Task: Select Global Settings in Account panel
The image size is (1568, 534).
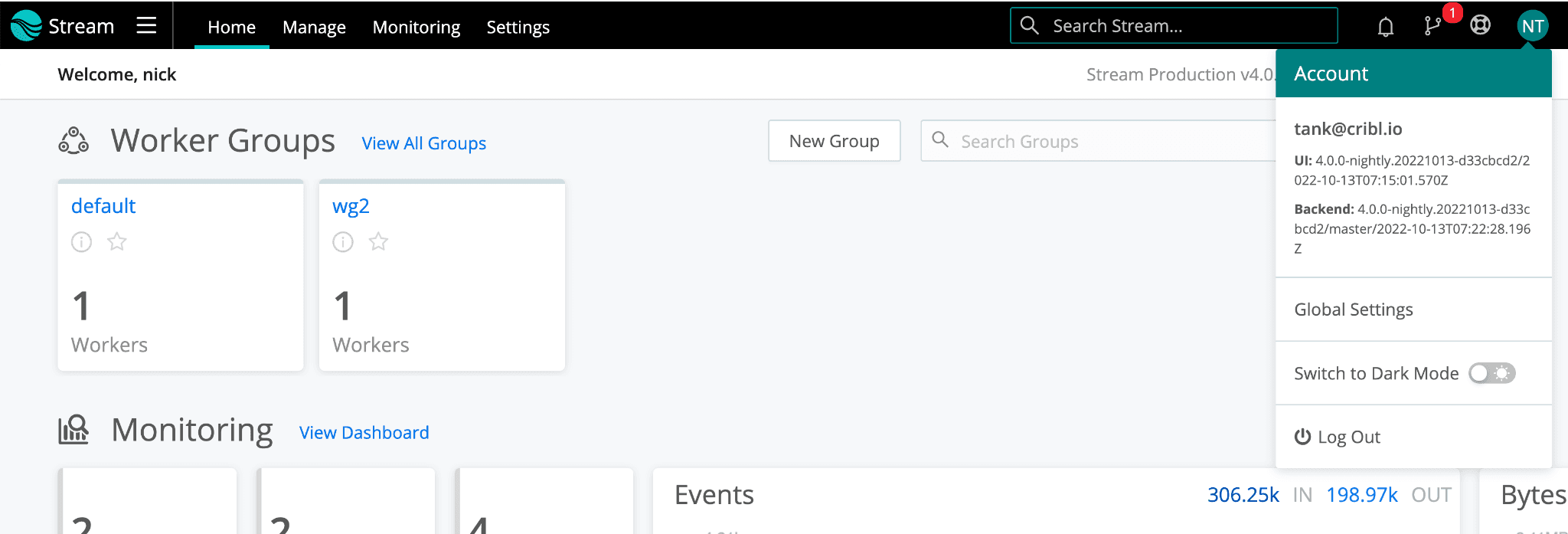Action: click(x=1354, y=310)
